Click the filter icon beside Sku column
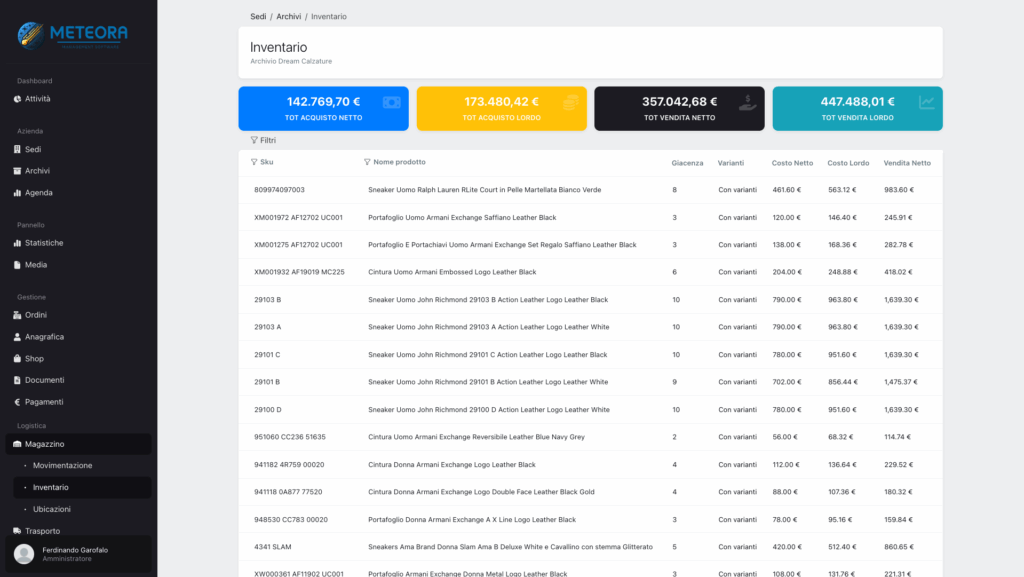The height and width of the screenshot is (577, 1024). 254,162
